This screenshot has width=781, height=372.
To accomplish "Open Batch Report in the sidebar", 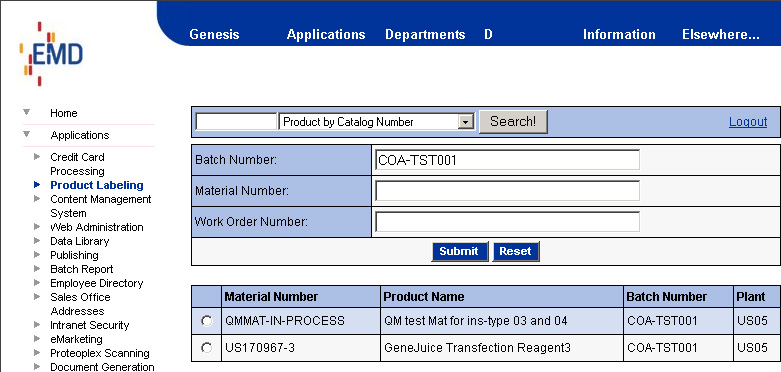I will coord(82,269).
